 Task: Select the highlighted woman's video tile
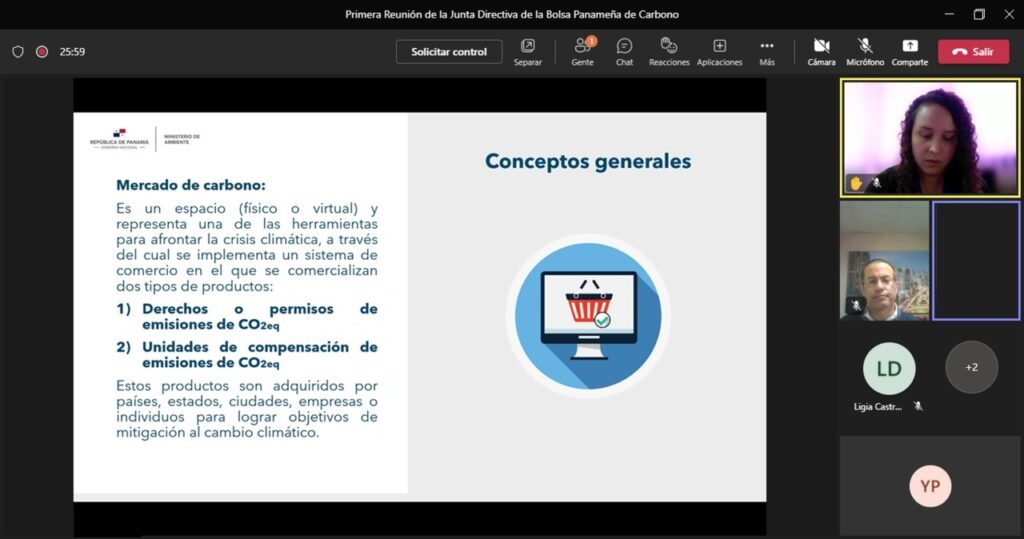[x=930, y=138]
